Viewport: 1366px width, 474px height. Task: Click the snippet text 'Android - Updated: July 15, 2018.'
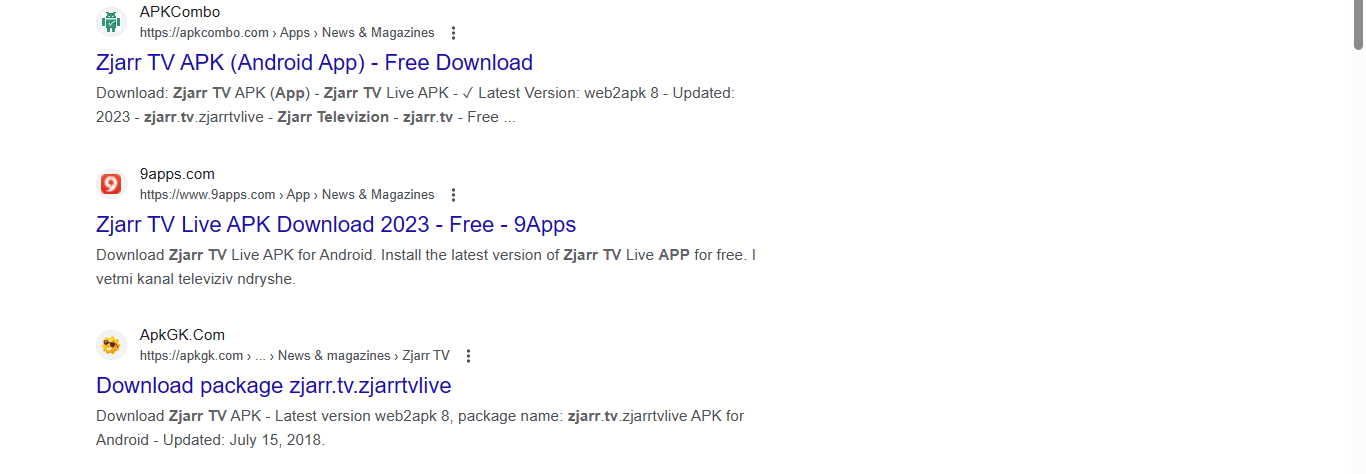(211, 440)
